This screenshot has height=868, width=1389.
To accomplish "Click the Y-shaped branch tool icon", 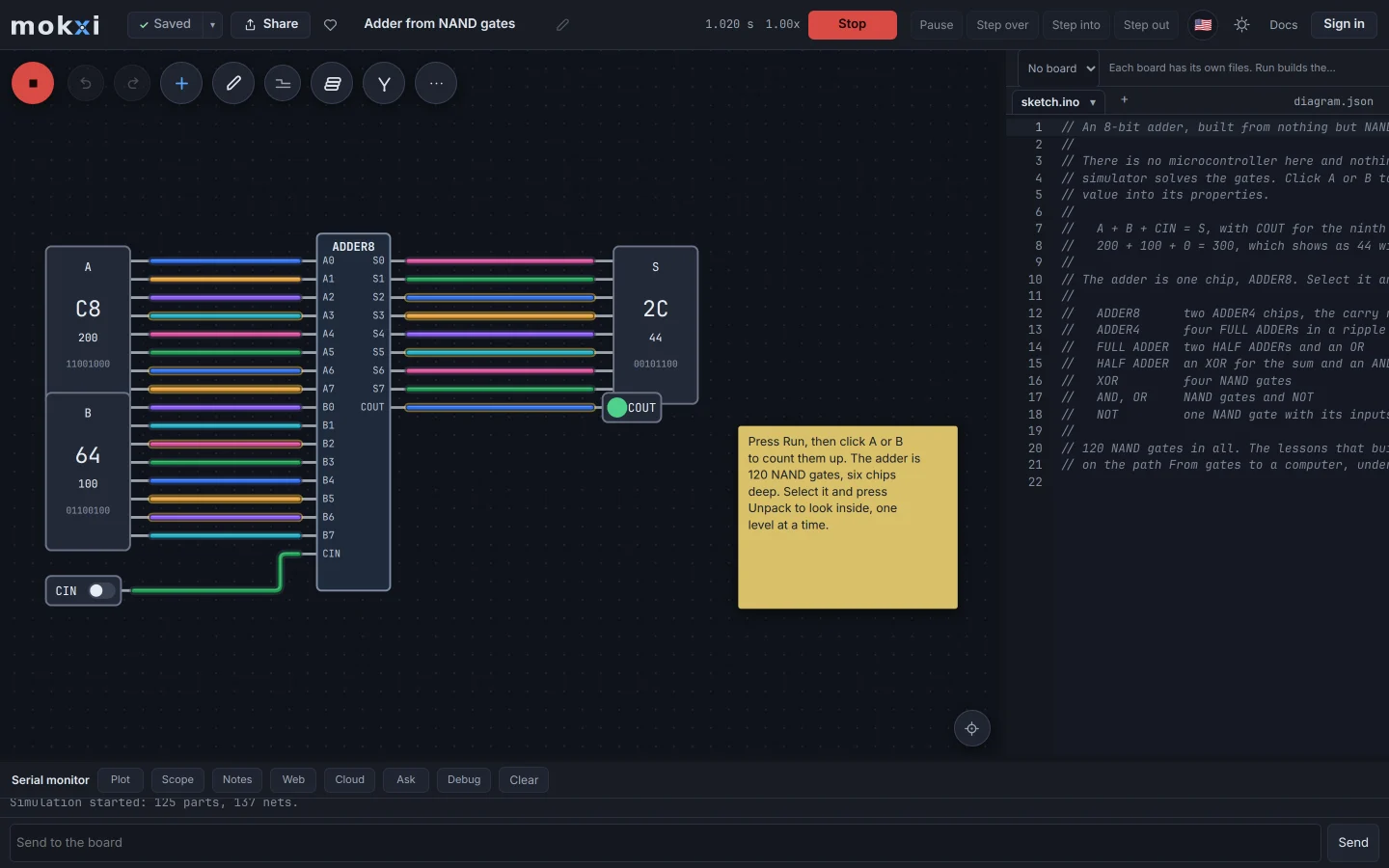I will tap(384, 83).
